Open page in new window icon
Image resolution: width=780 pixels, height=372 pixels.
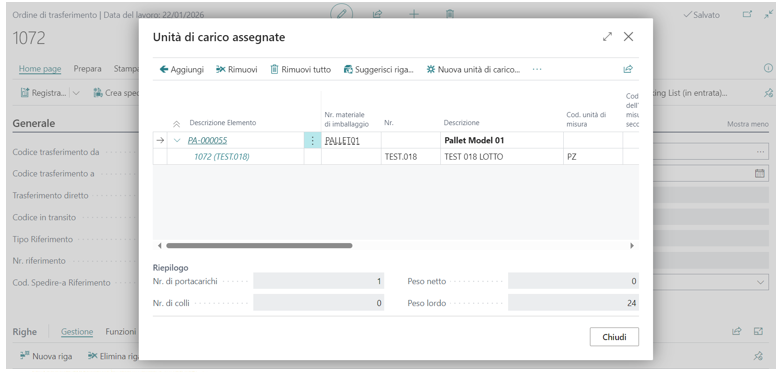click(x=747, y=14)
